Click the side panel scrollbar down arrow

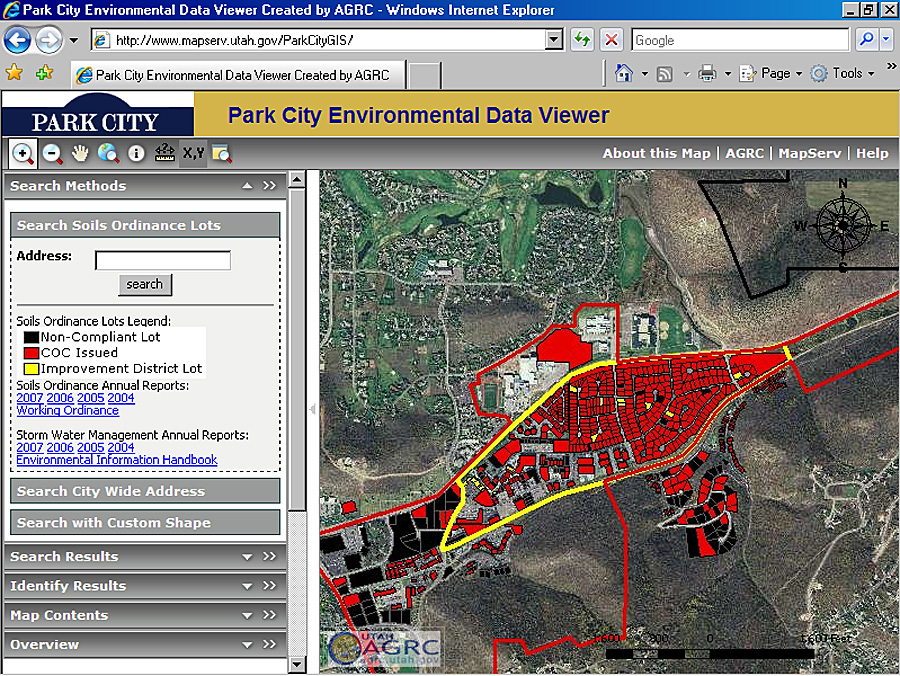coord(297,665)
